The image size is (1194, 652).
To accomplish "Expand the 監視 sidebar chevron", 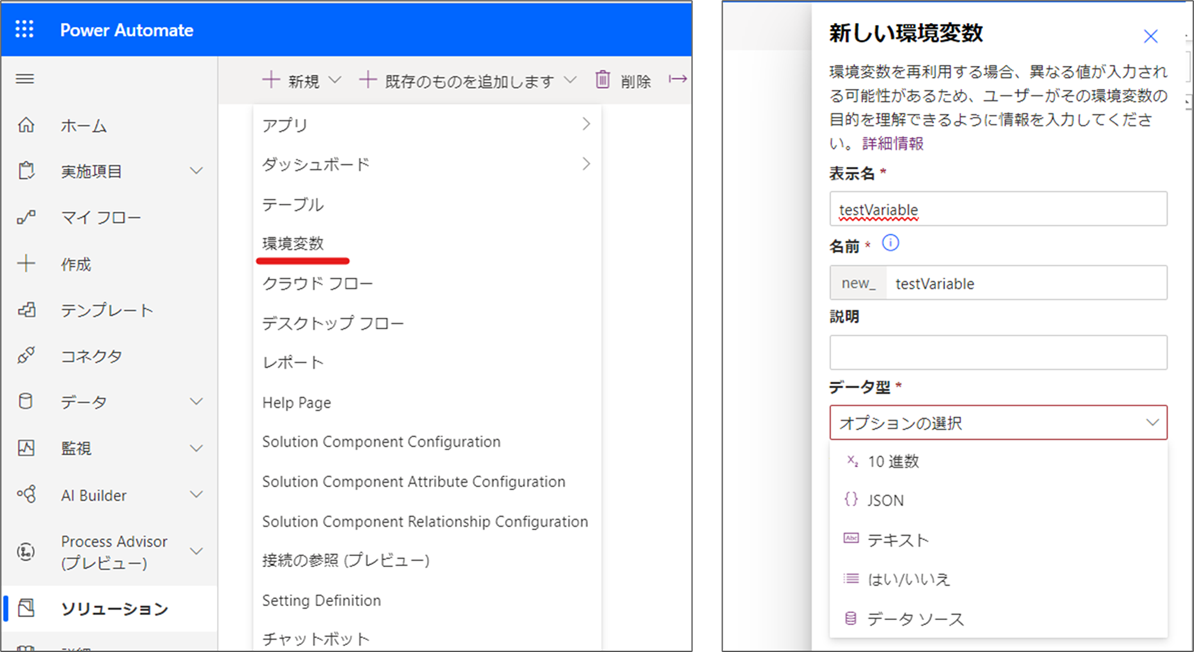I will coord(196,448).
